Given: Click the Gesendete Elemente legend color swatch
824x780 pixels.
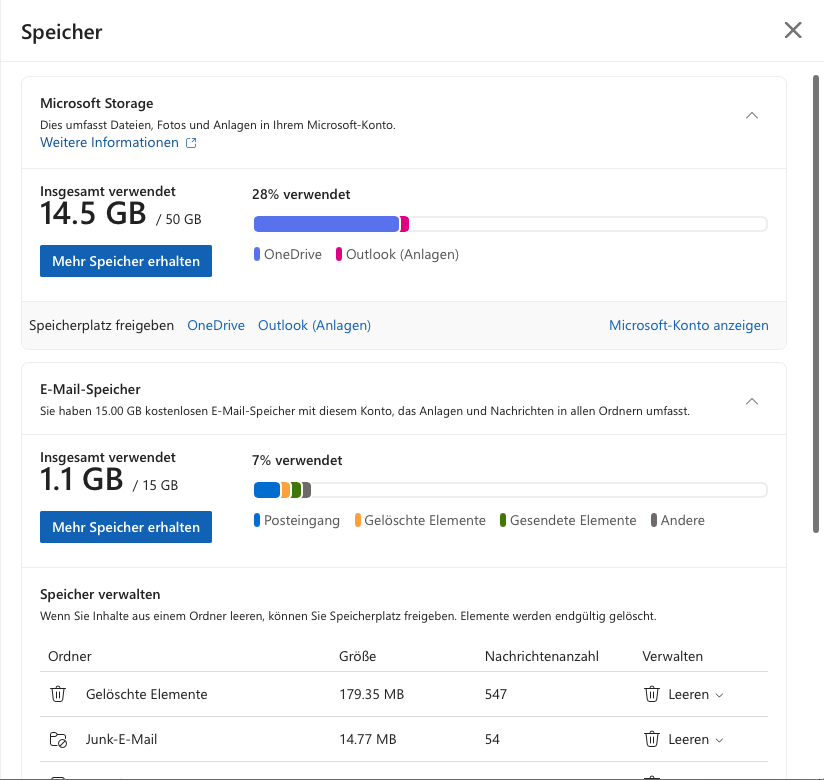Looking at the screenshot, I should [503, 520].
